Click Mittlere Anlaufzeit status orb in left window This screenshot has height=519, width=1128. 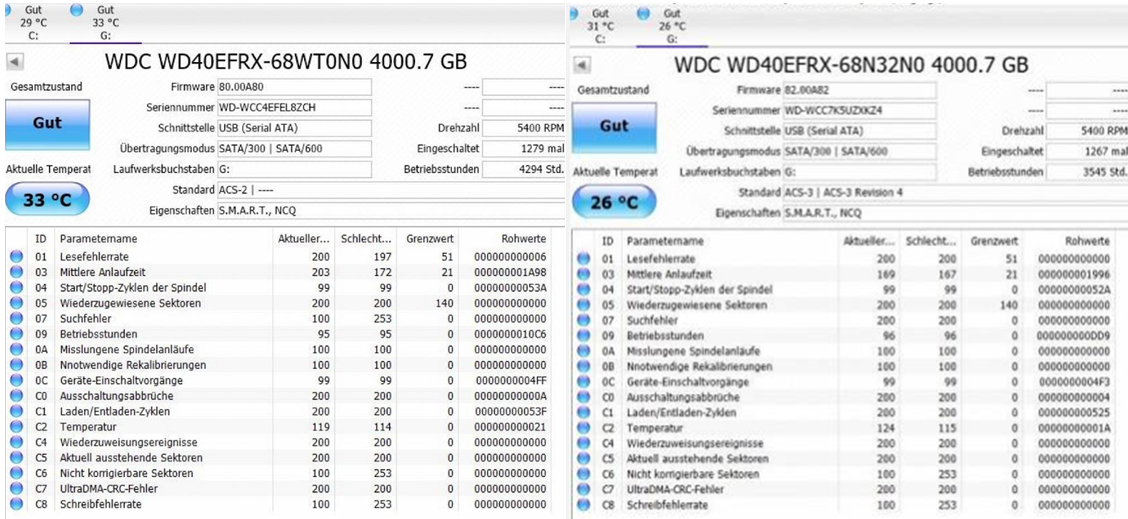[x=16, y=272]
